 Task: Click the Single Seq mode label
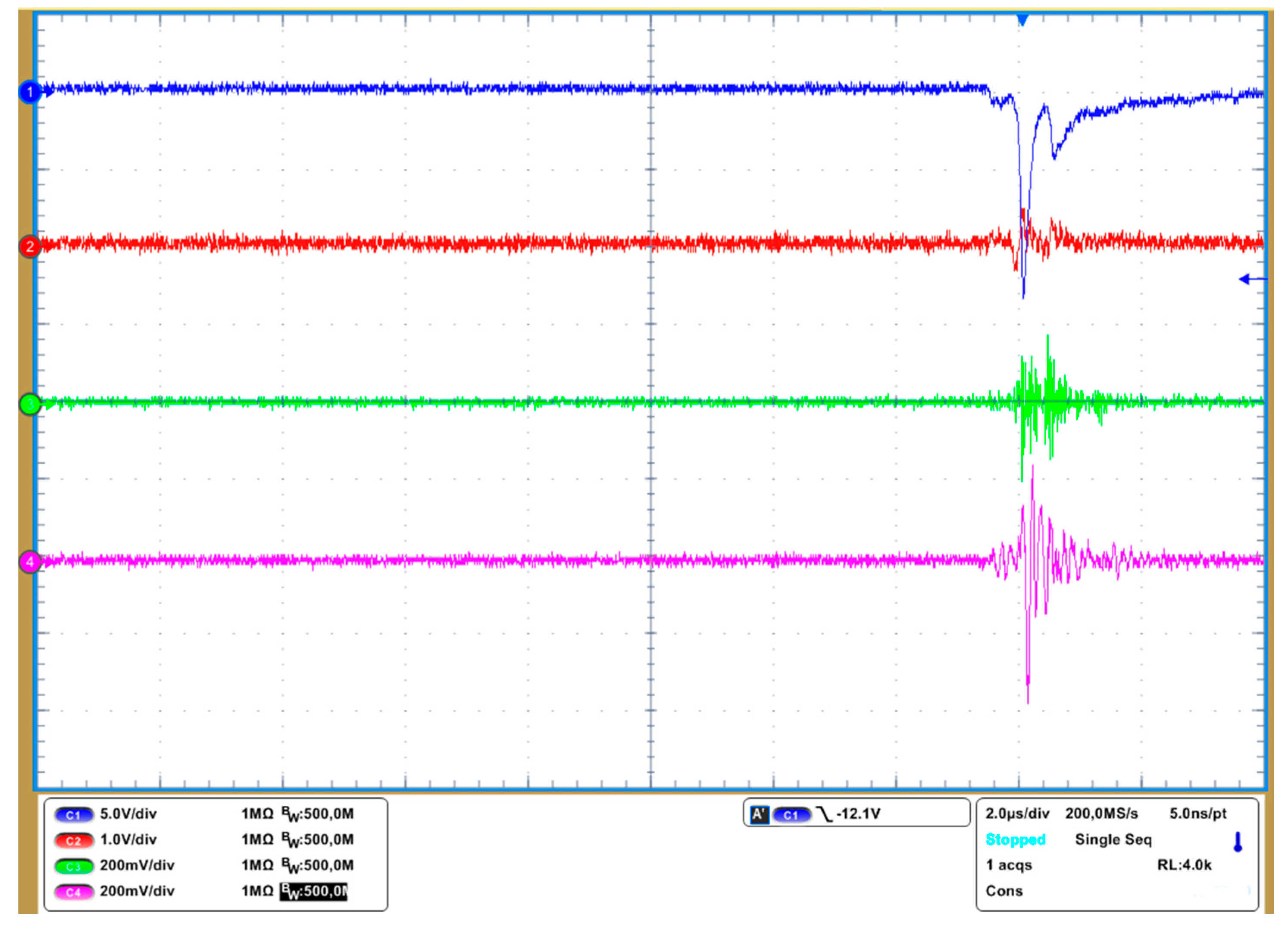click(x=1113, y=839)
